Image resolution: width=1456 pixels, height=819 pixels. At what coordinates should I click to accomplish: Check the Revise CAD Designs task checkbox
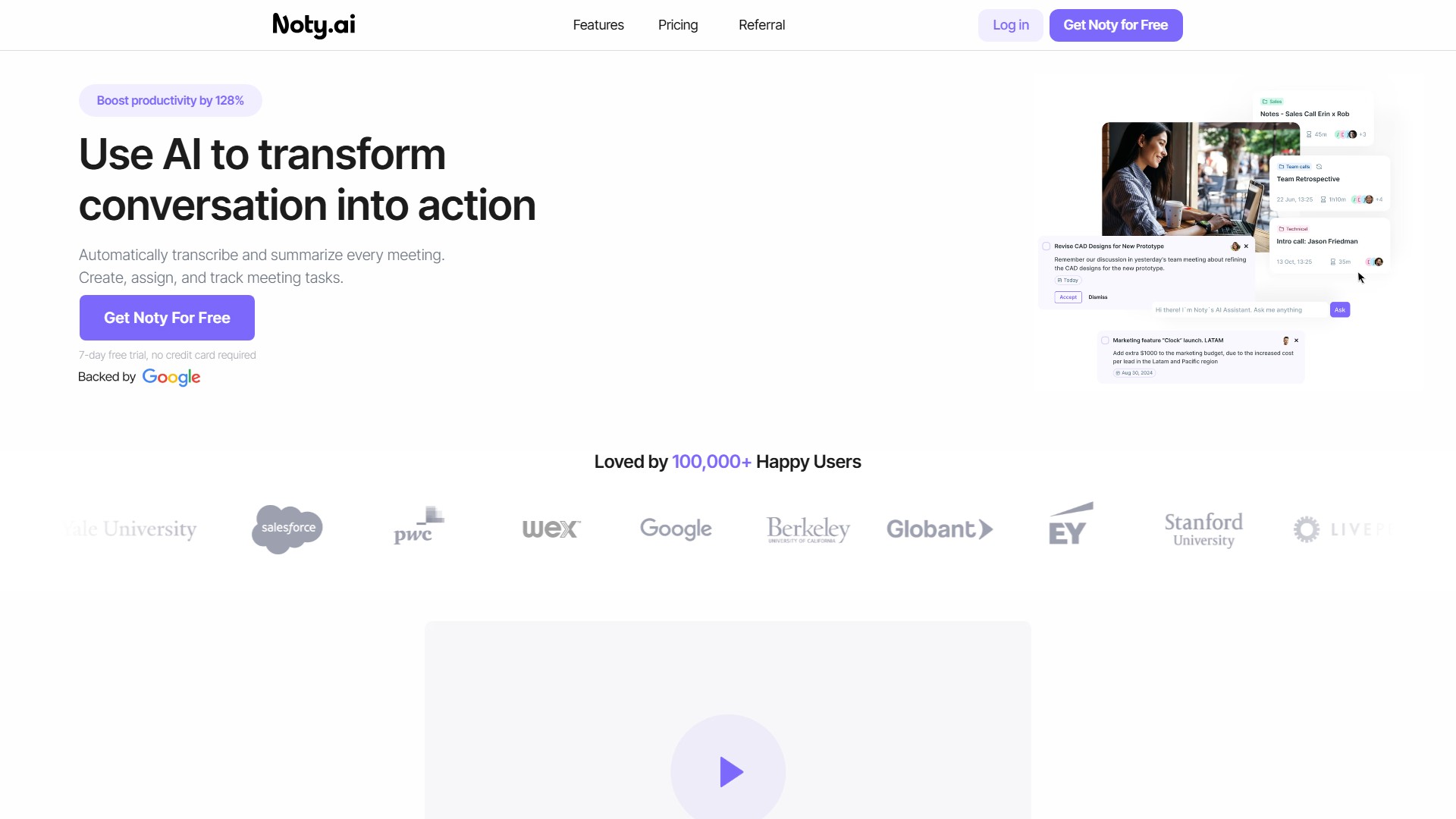click(x=1046, y=246)
